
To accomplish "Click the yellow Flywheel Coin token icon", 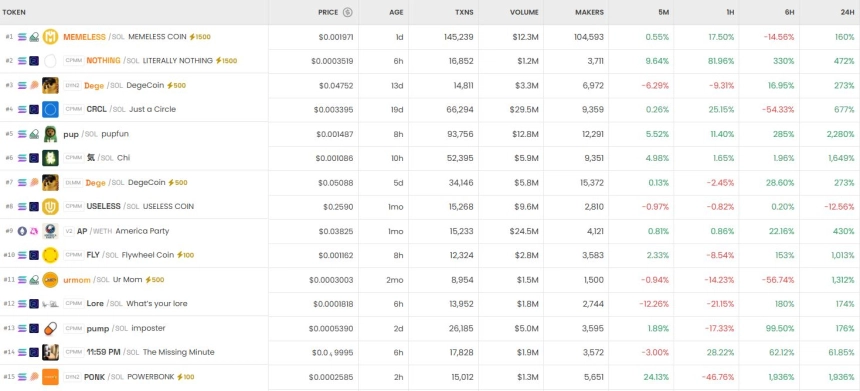I will click(x=50, y=255).
